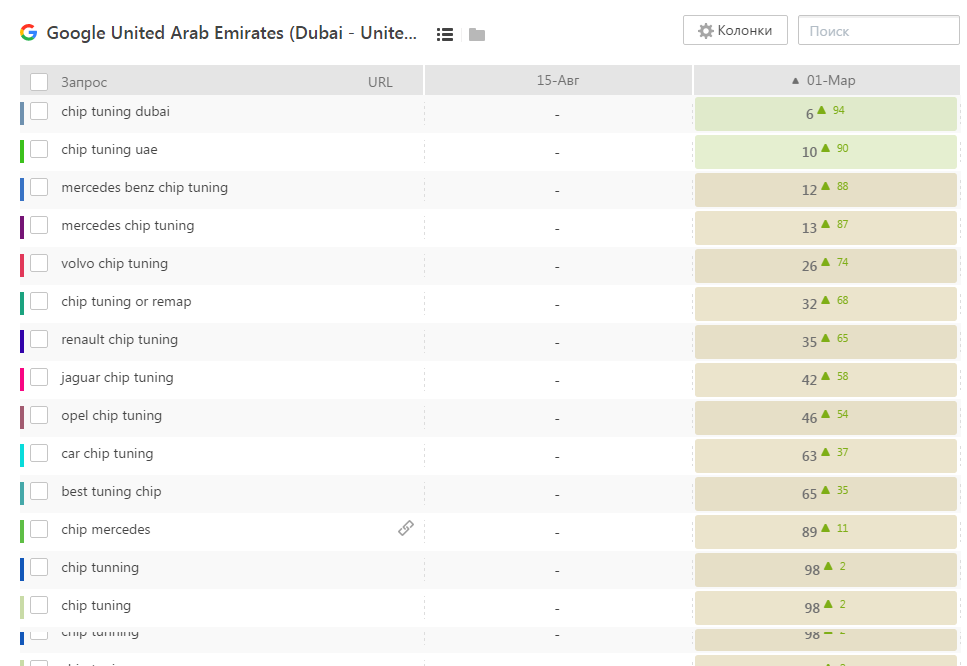Toggle the select-all checkbox in header
Viewport: 967px width, 666px height.
pyautogui.click(x=39, y=82)
